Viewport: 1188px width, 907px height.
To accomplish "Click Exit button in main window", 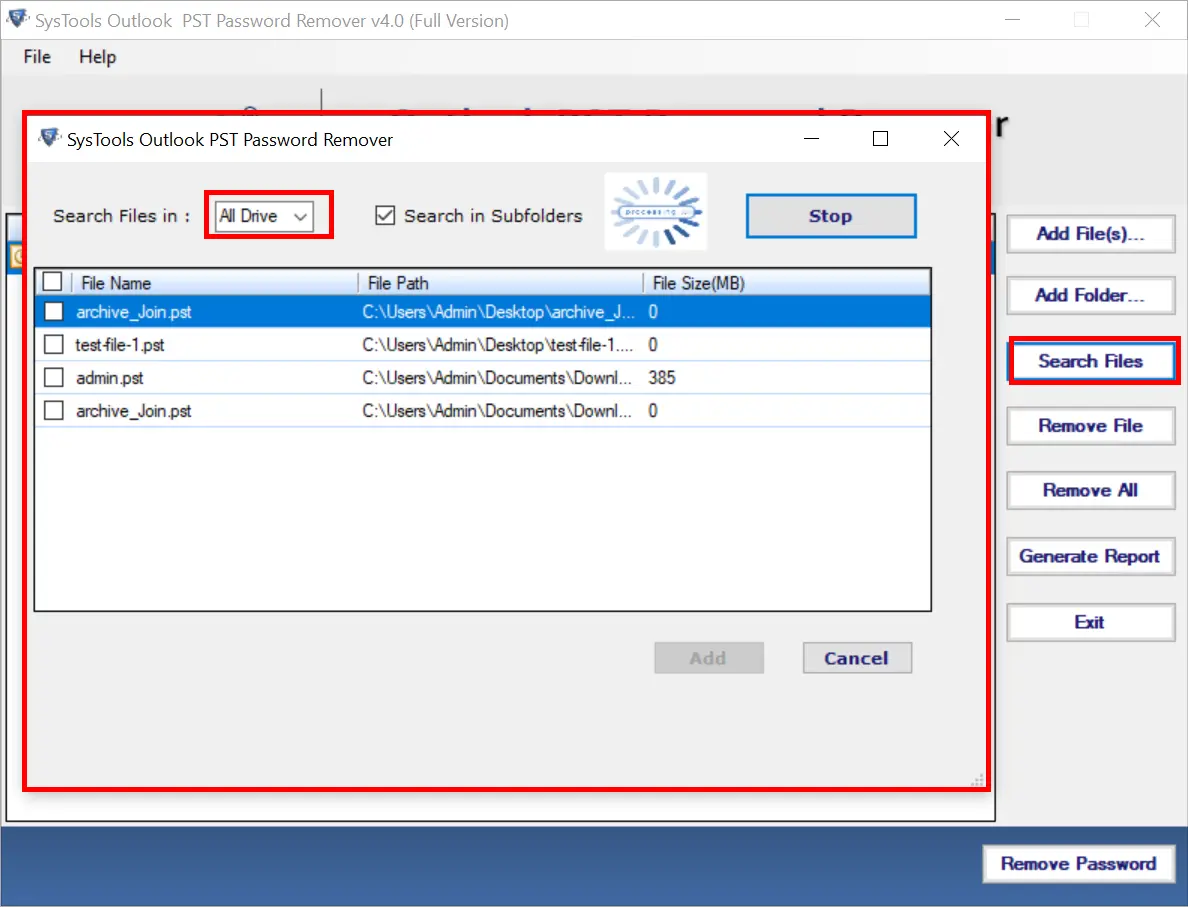I will click(x=1090, y=622).
